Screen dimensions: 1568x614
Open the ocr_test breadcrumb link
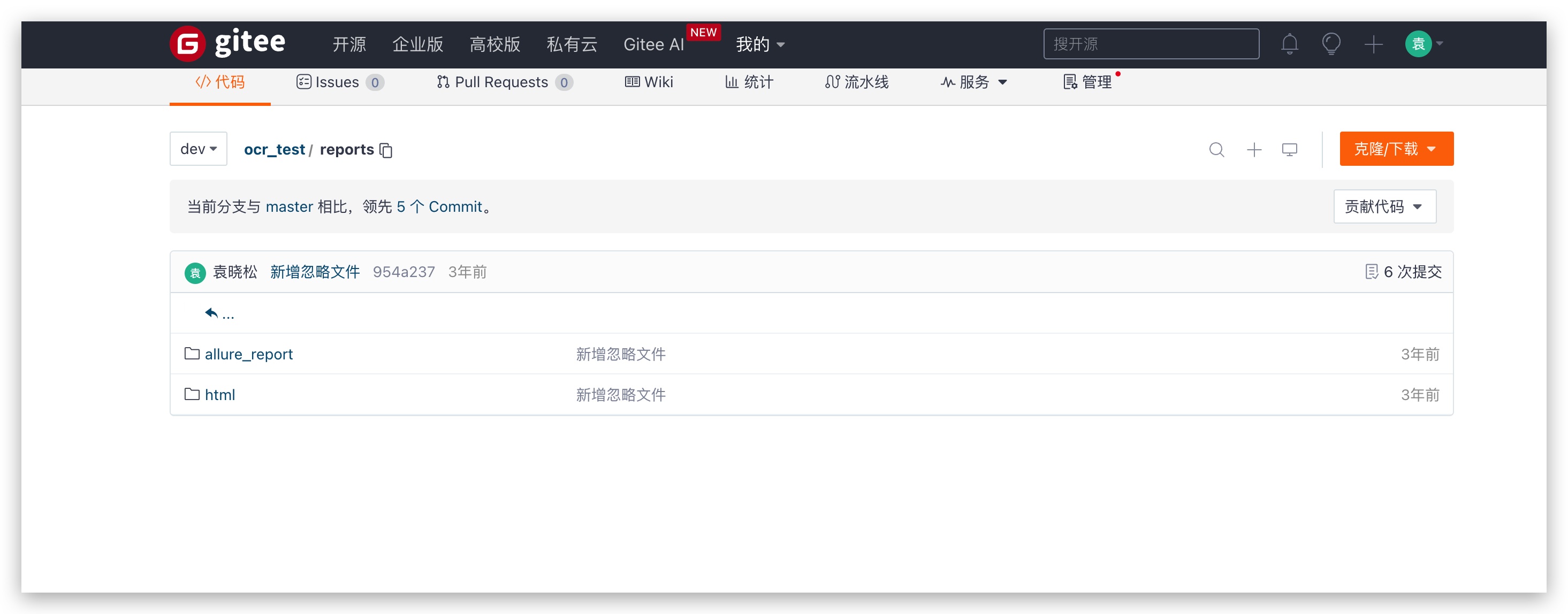[275, 150]
